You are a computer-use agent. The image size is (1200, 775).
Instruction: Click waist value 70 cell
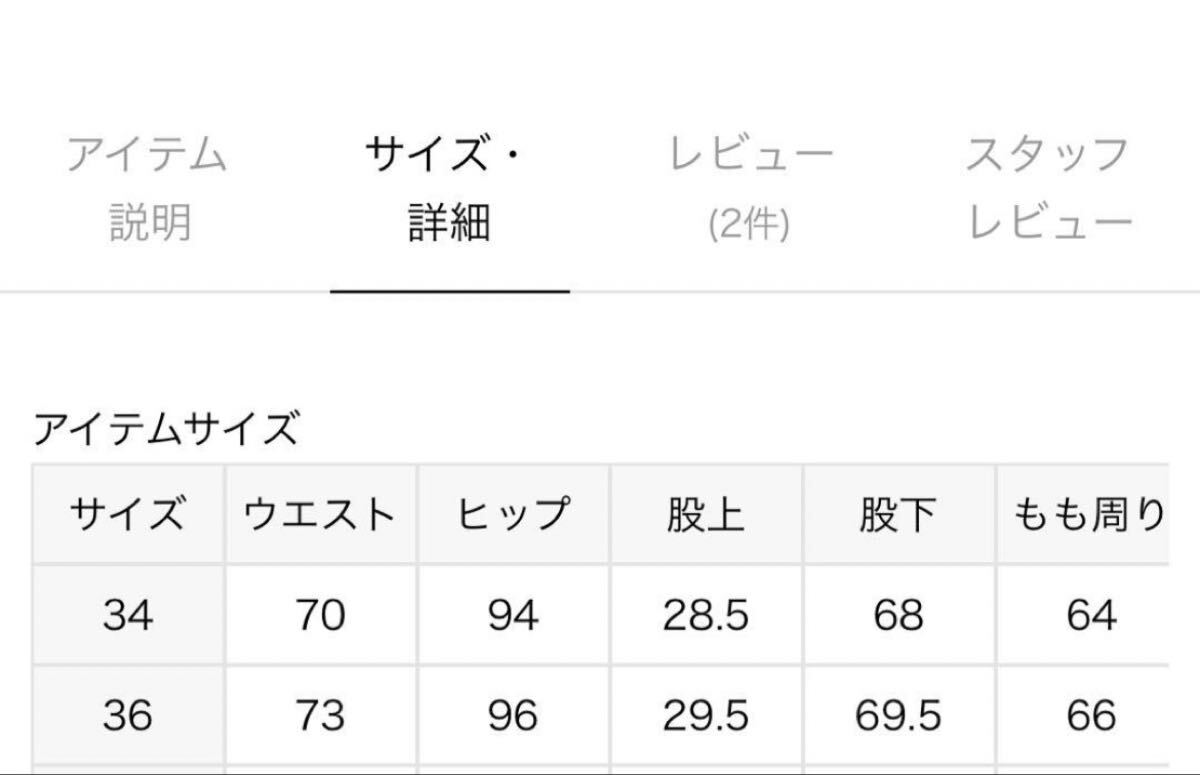point(320,615)
